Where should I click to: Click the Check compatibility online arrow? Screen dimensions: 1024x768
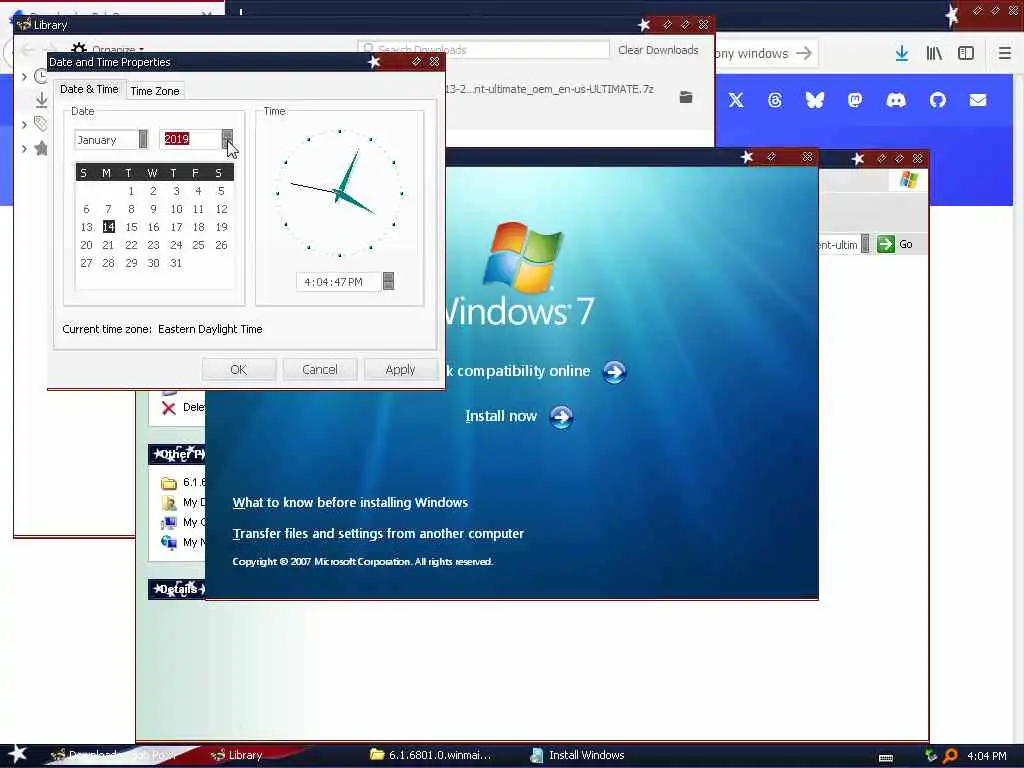point(614,372)
